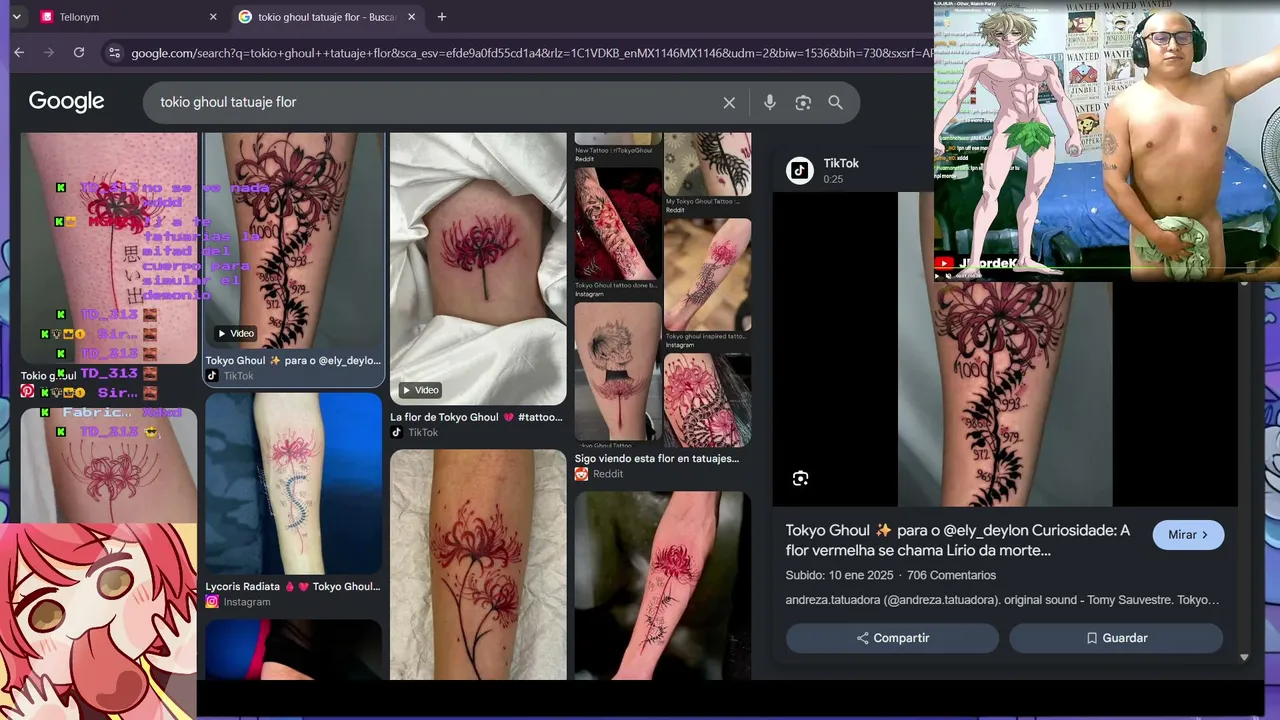Click the 'La flor de Tokyo Ghoul 💗 #tattoo...' title
Image resolution: width=1280 pixels, height=720 pixels.
tap(476, 417)
